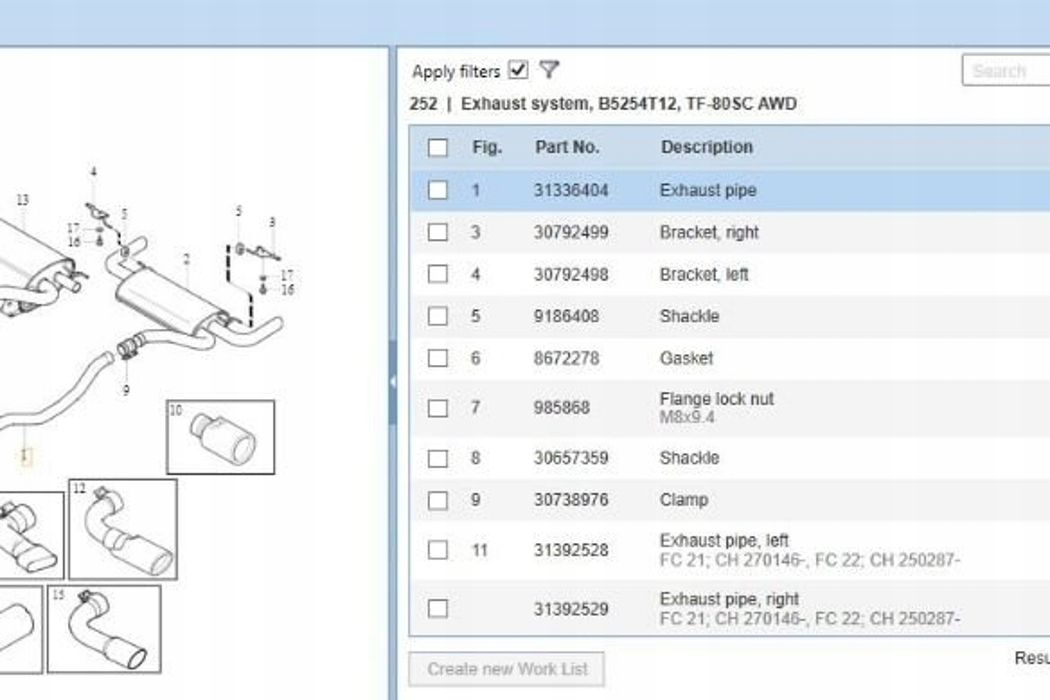This screenshot has height=700, width=1050.
Task: Select part number 985868
Action: pos(561,408)
